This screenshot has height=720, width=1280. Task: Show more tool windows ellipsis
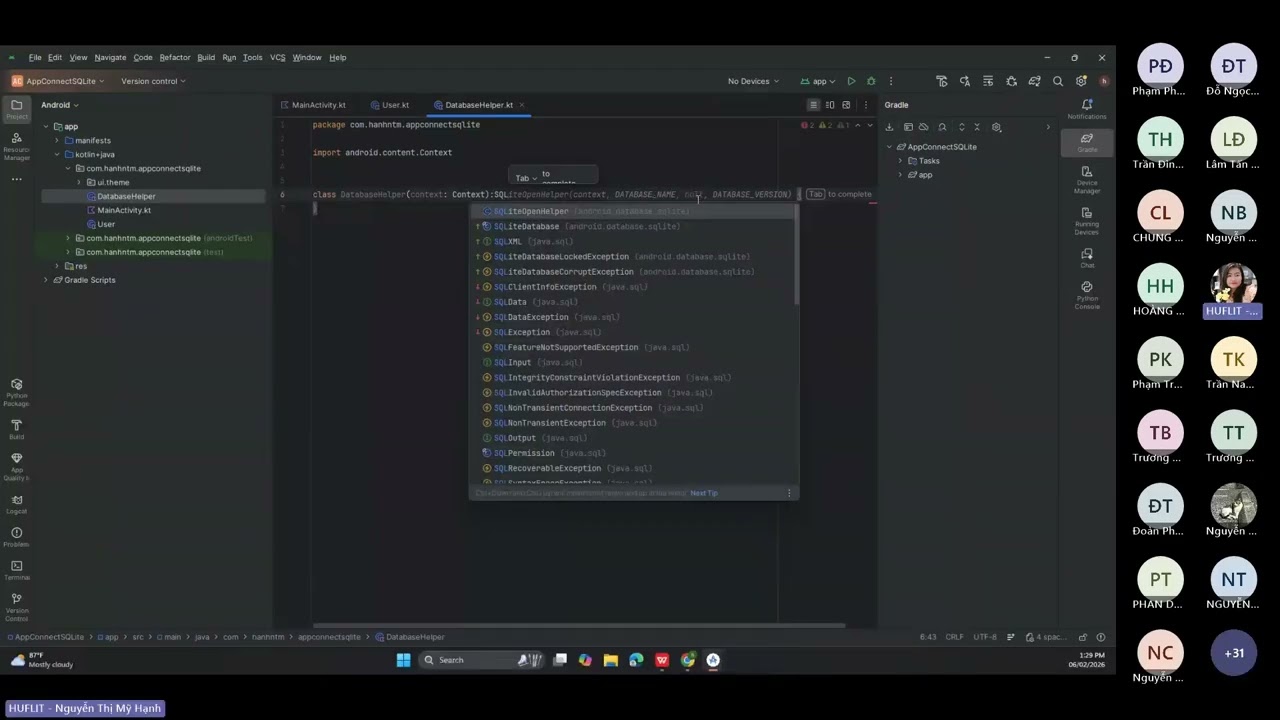(16, 179)
